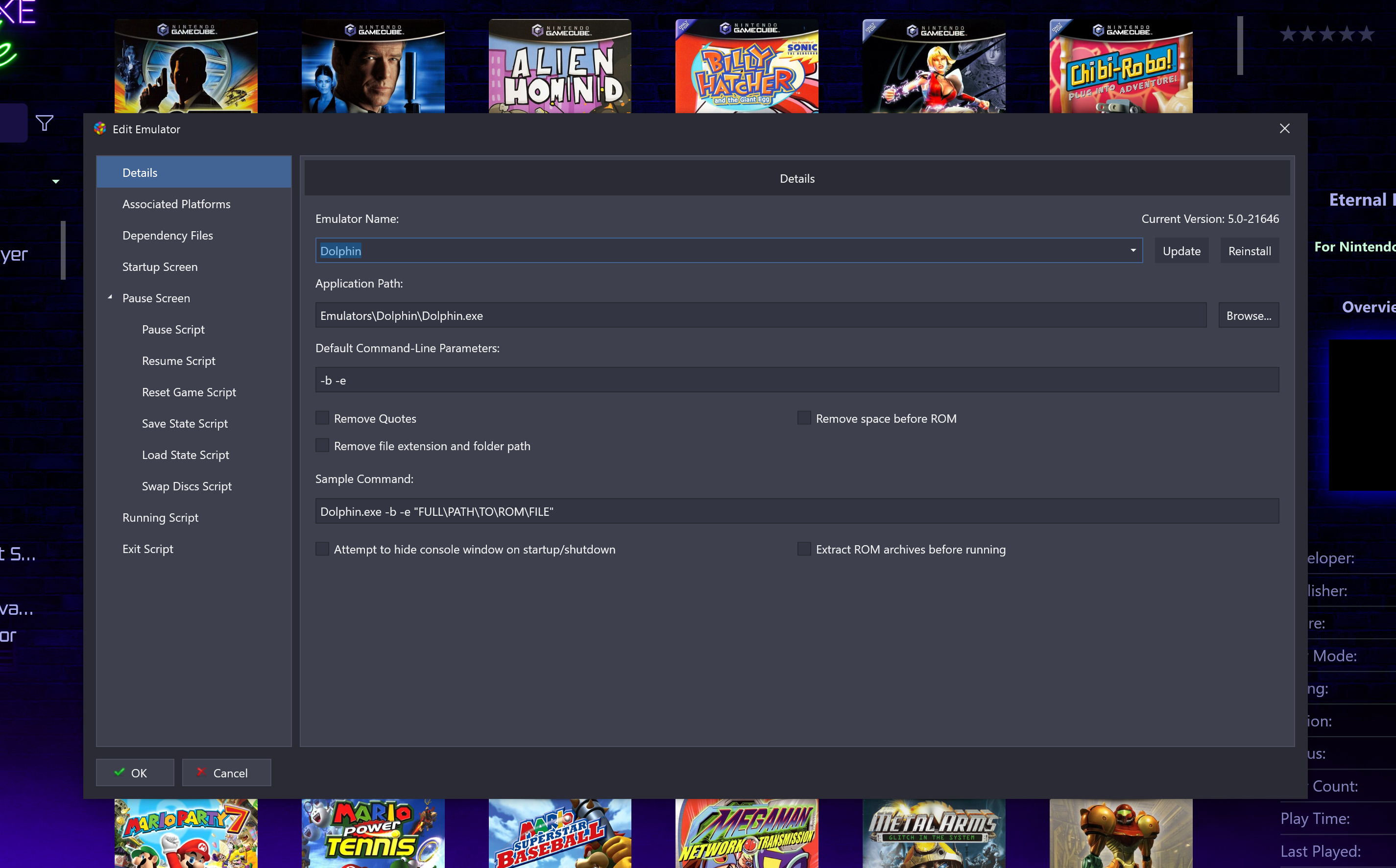Select the Details section

coord(194,172)
